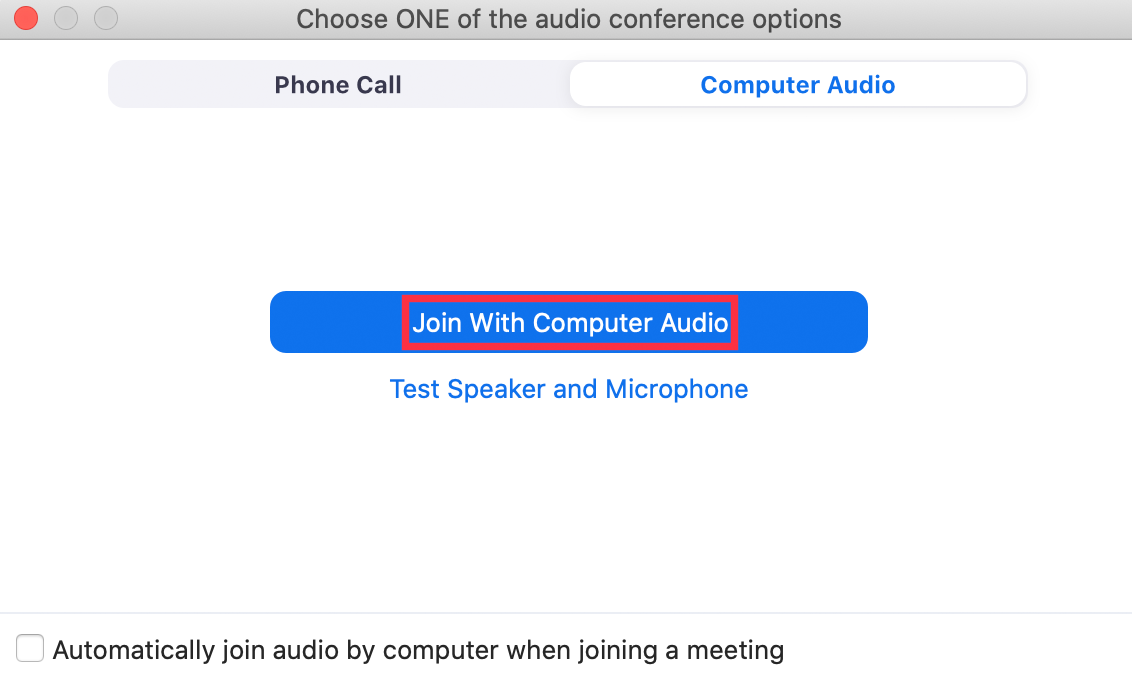
Task: Click the window title bar text
Action: (569, 19)
